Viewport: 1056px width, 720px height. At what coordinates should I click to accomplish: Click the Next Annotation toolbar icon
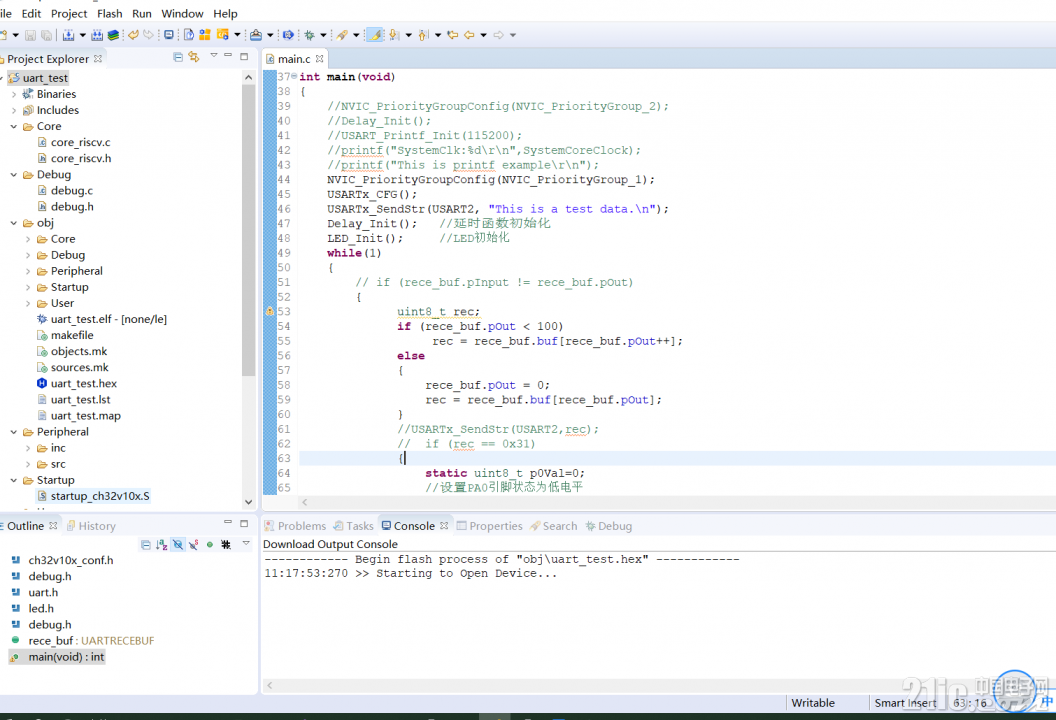point(394,35)
